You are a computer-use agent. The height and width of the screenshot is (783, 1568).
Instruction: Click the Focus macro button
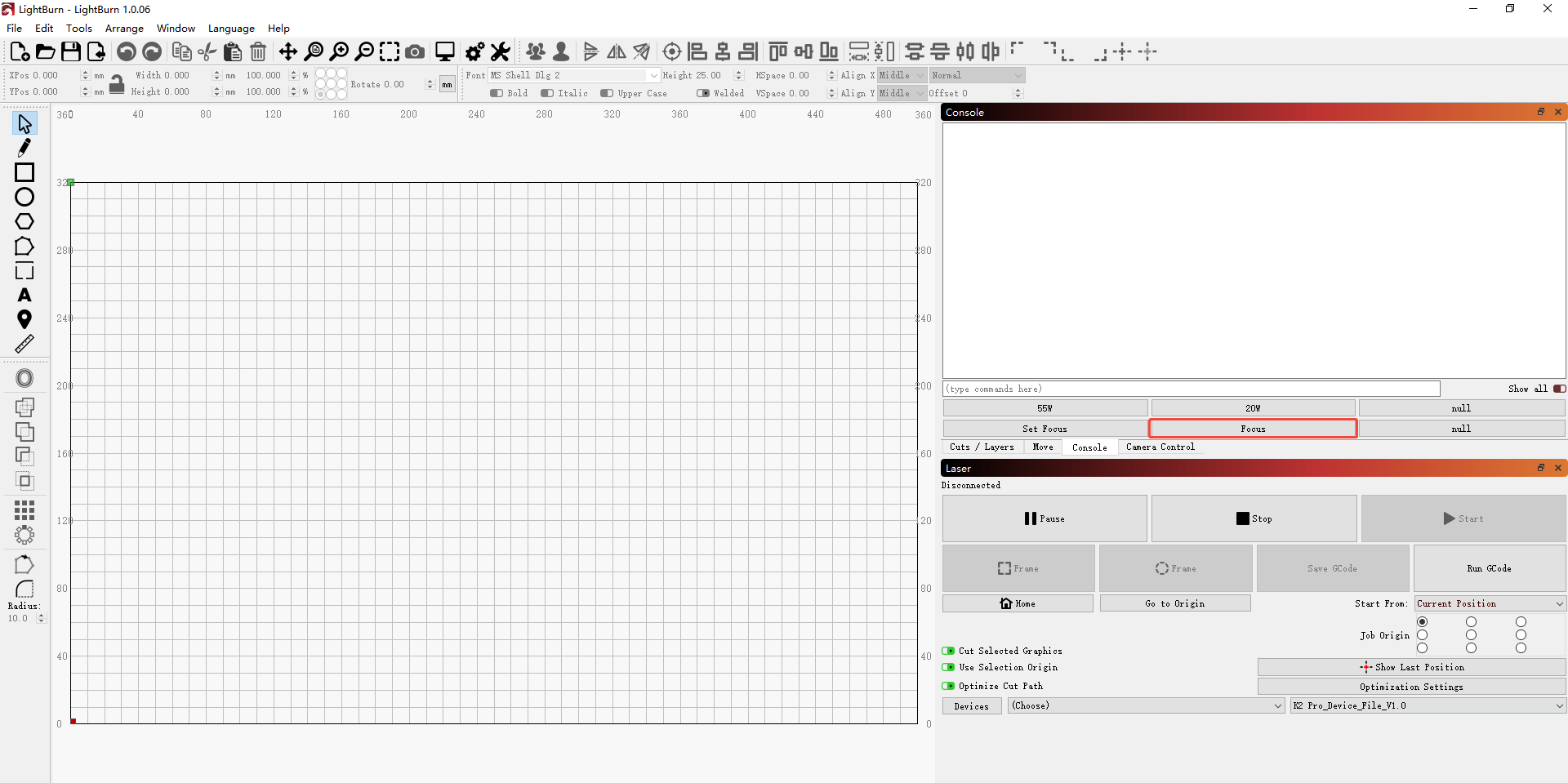(1253, 429)
